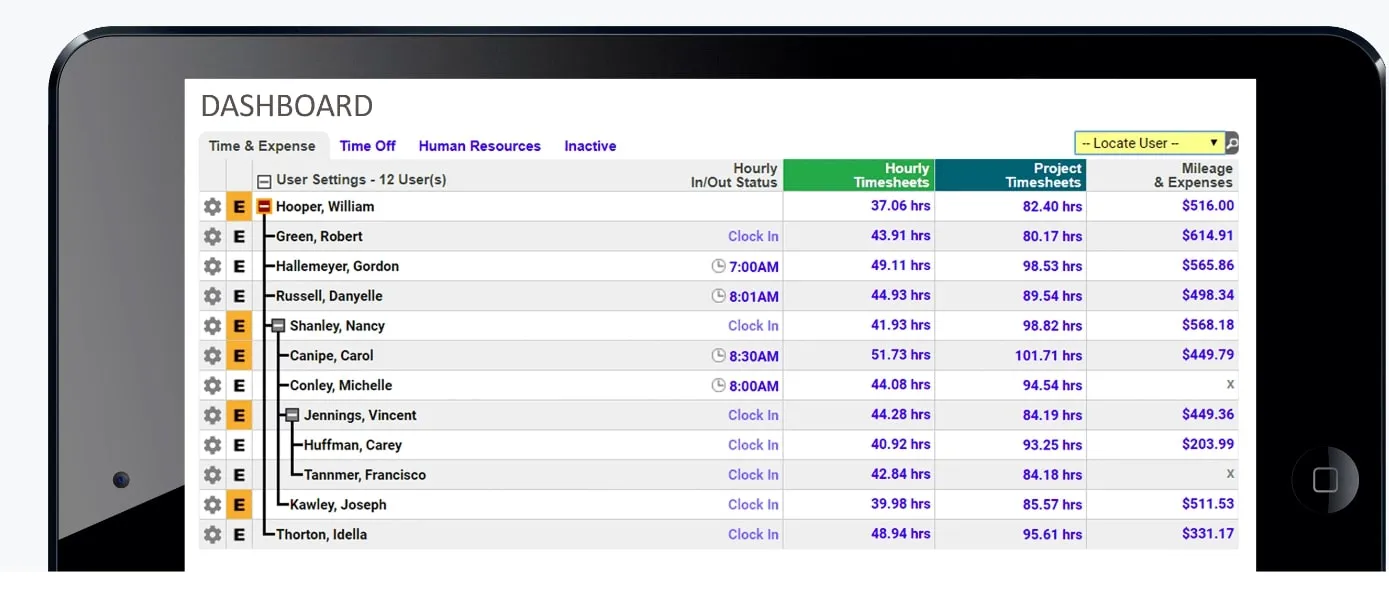This screenshot has height=592, width=1389.
Task: Click the Mileage & Expenses column header
Action: 1193,175
